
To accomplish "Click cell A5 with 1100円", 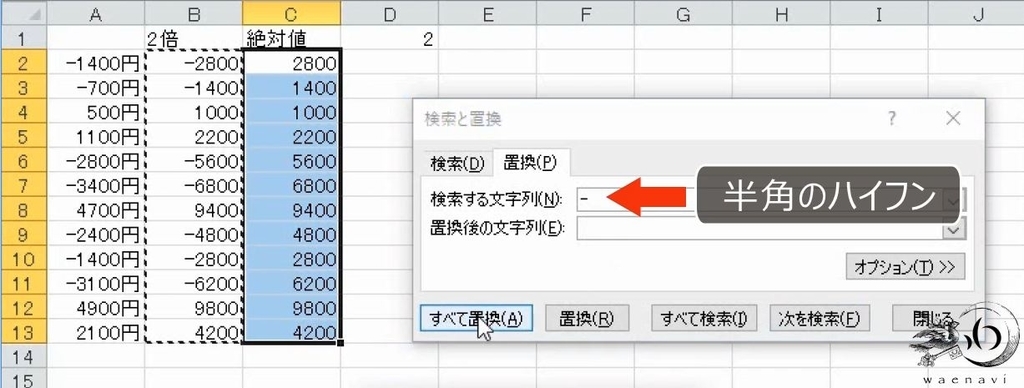I will tap(96, 137).
